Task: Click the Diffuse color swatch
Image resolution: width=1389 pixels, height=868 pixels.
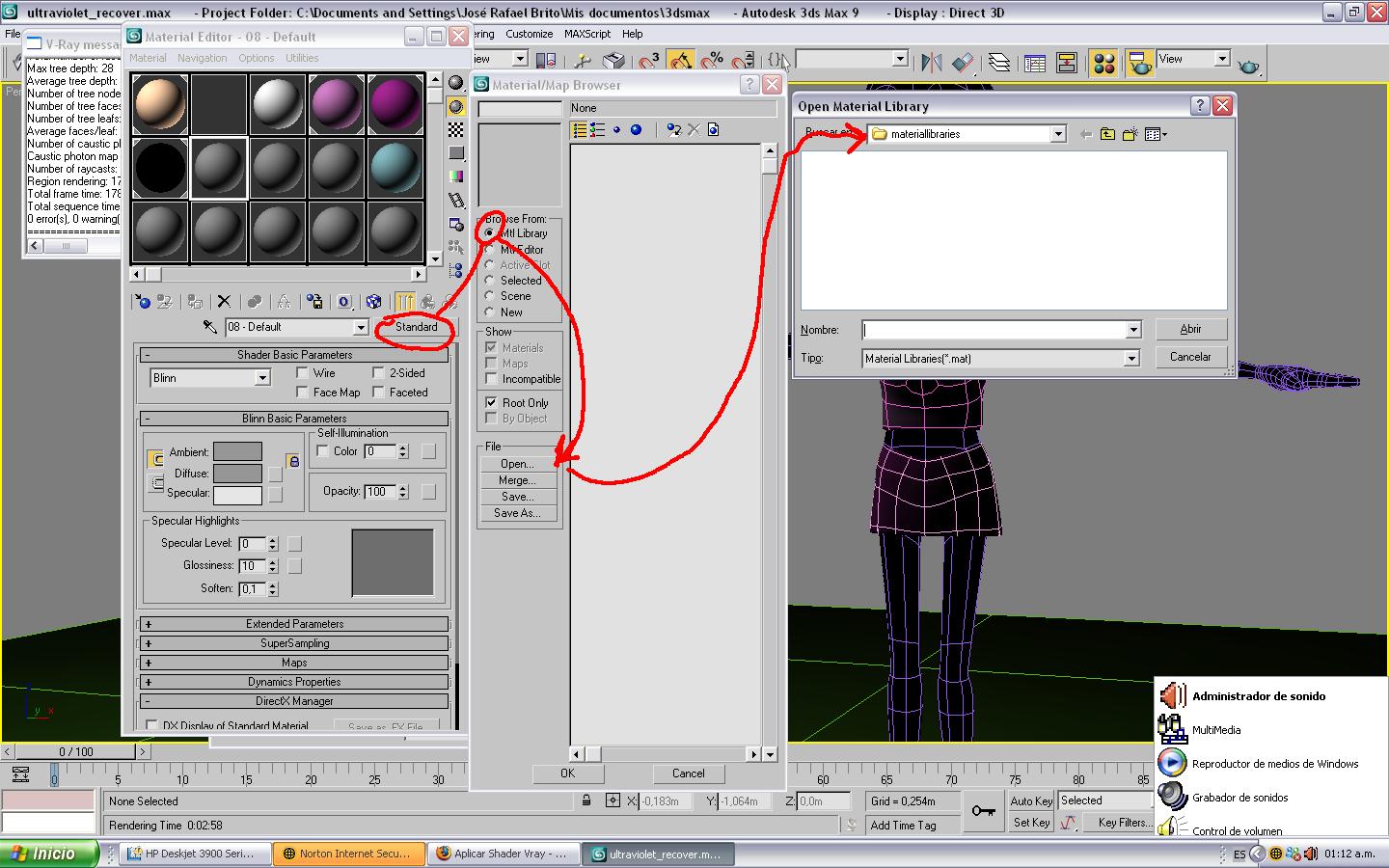Action: click(x=237, y=474)
